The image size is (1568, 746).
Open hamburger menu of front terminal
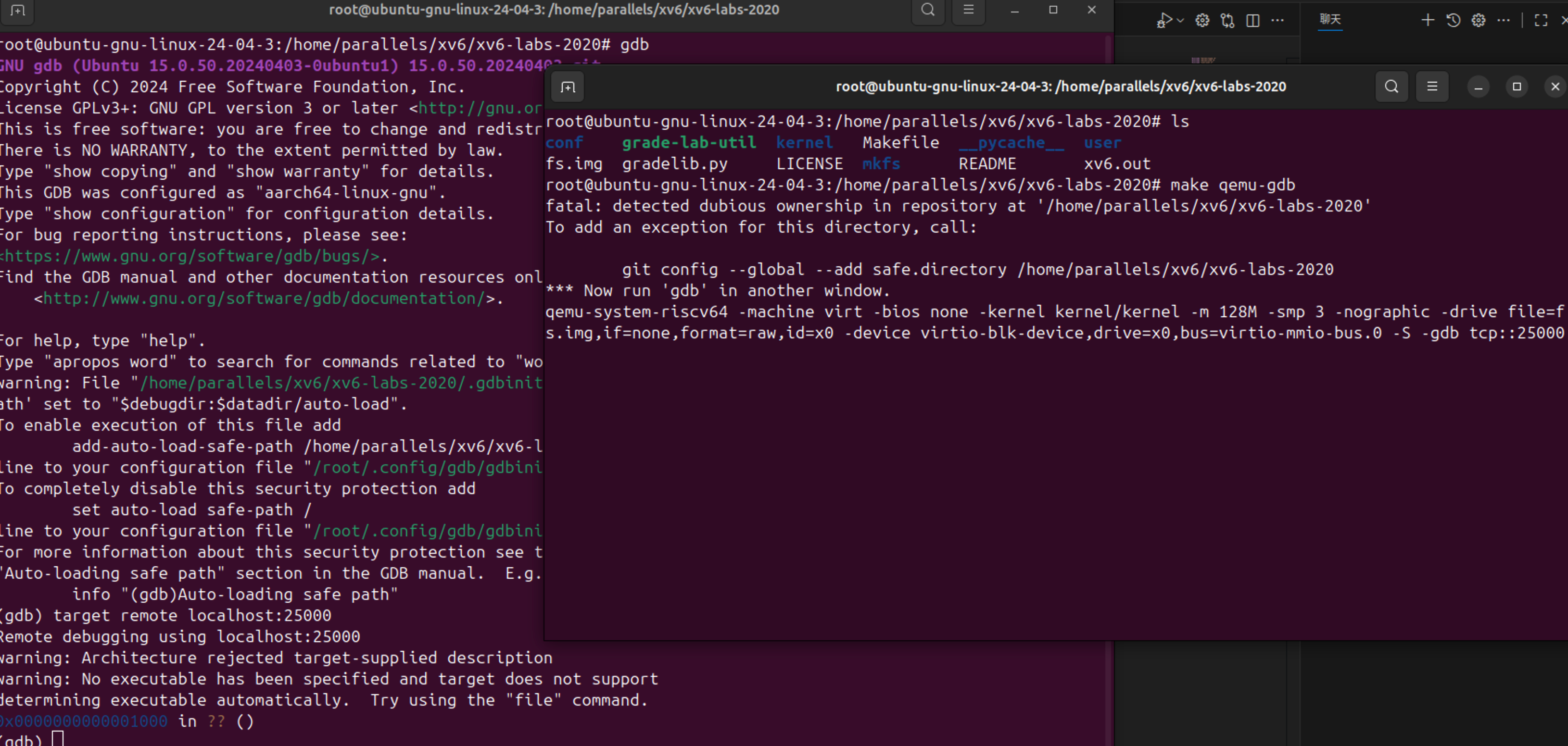[1432, 87]
